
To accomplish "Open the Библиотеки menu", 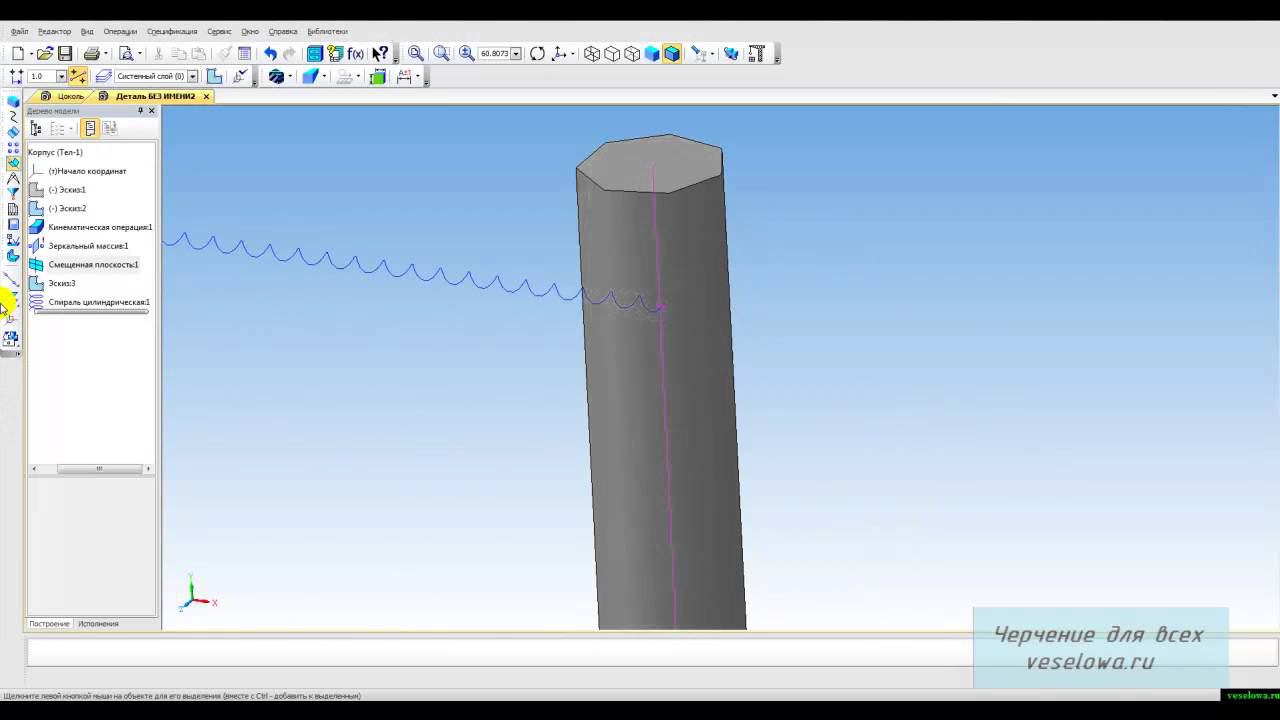I will (x=327, y=31).
